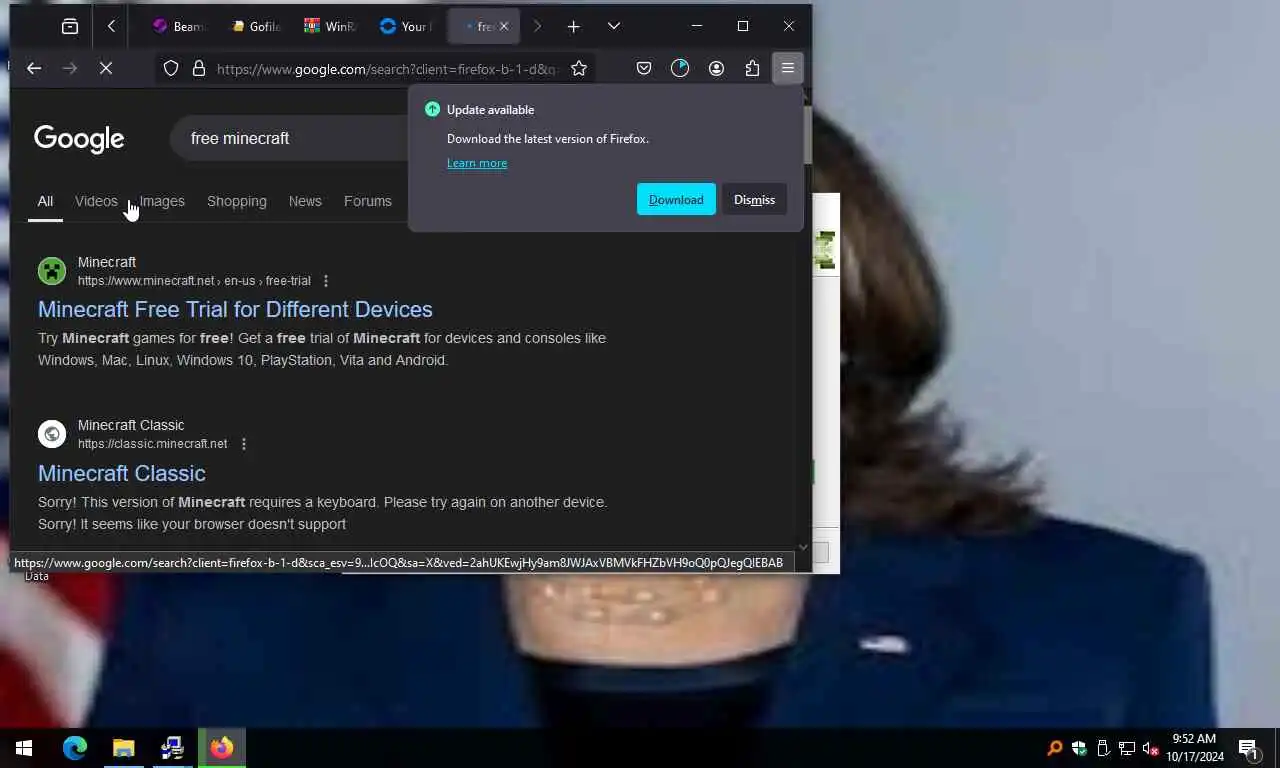Image resolution: width=1280 pixels, height=768 pixels.
Task: Open 'Minecraft Free Trial for Different Devices' link
Action: point(235,309)
